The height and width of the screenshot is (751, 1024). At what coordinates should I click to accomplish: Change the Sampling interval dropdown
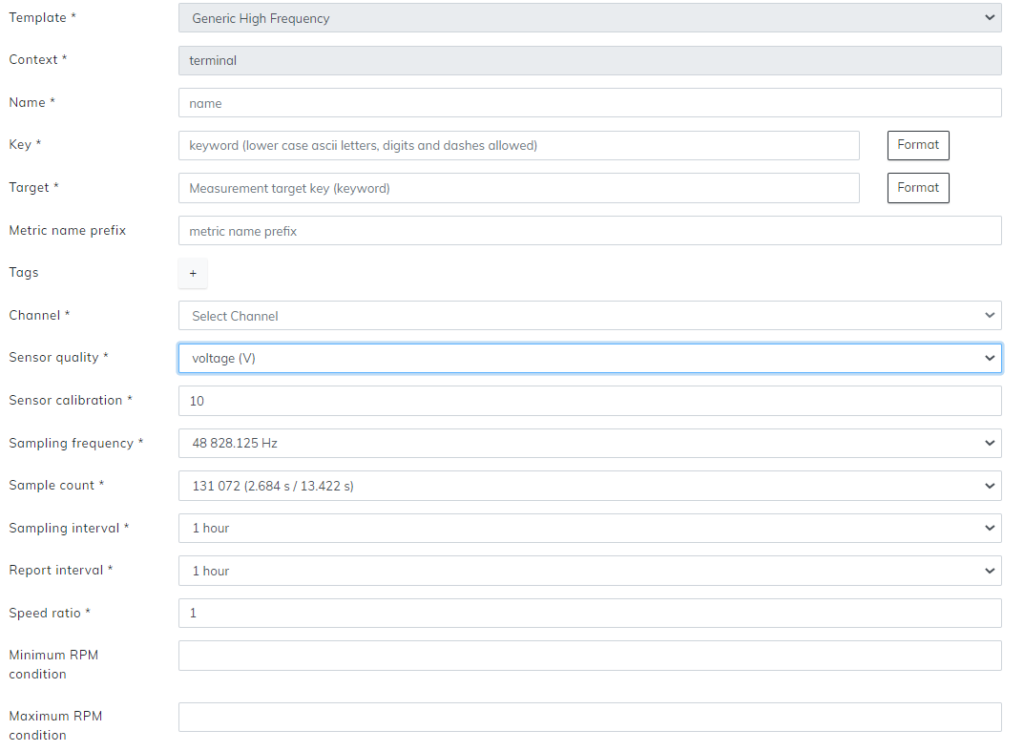click(x=589, y=528)
